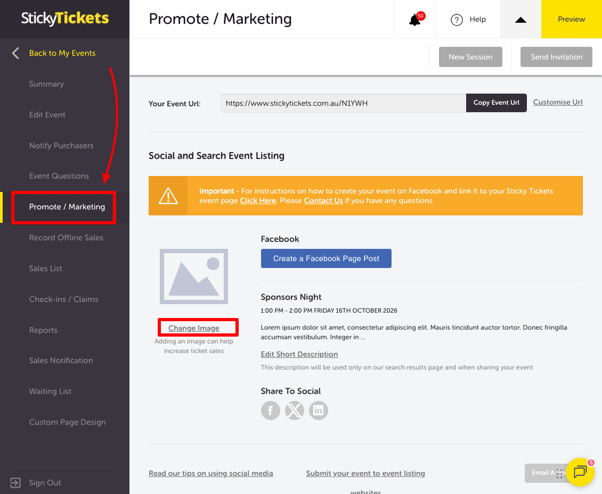This screenshot has height=494, width=602.
Task: Click the yellow Preview button
Action: 571,19
